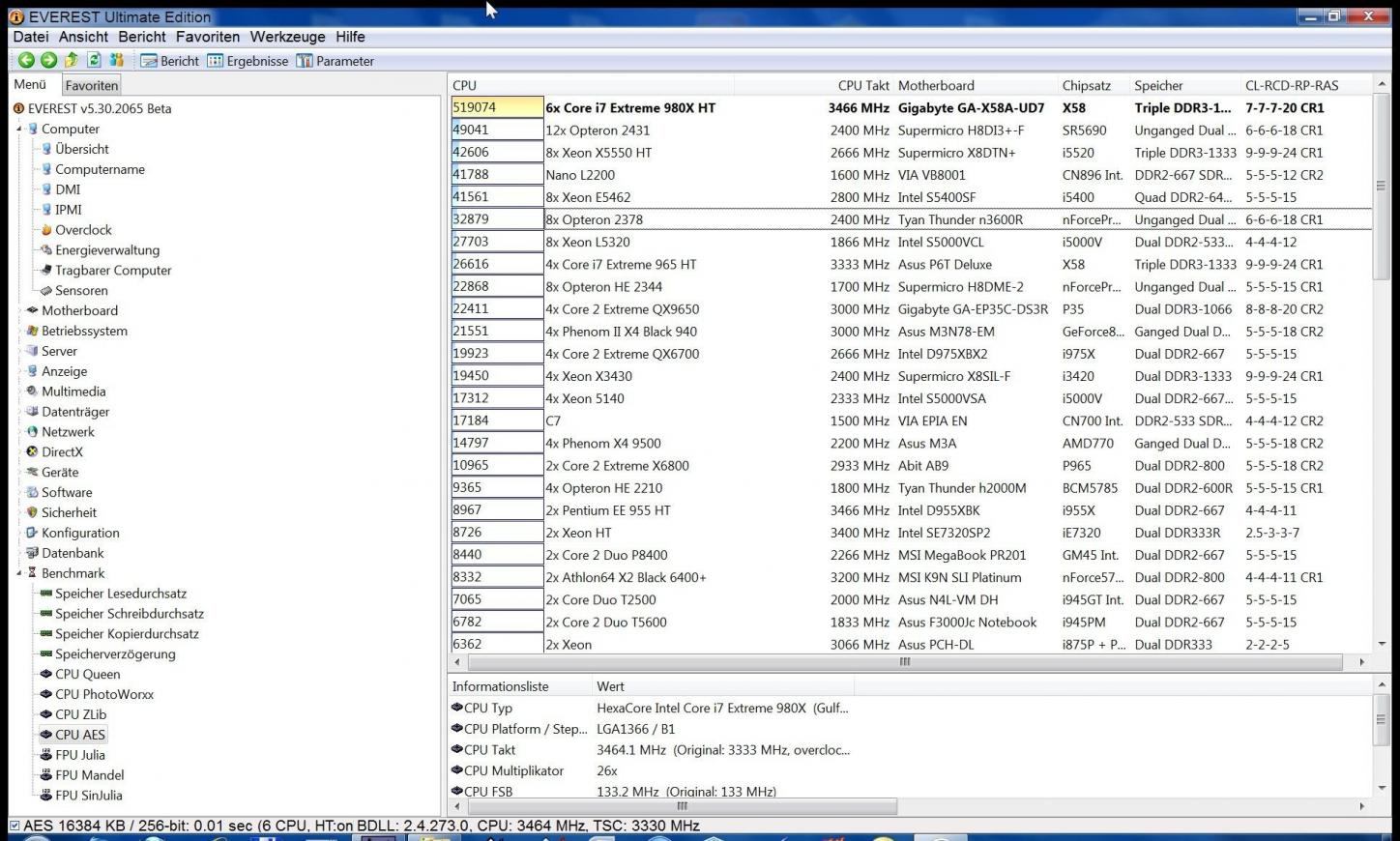Screen dimensions: 1400x841
Task: Select the EVEREST v5.30.2065 Beta root node
Action: coord(92,108)
